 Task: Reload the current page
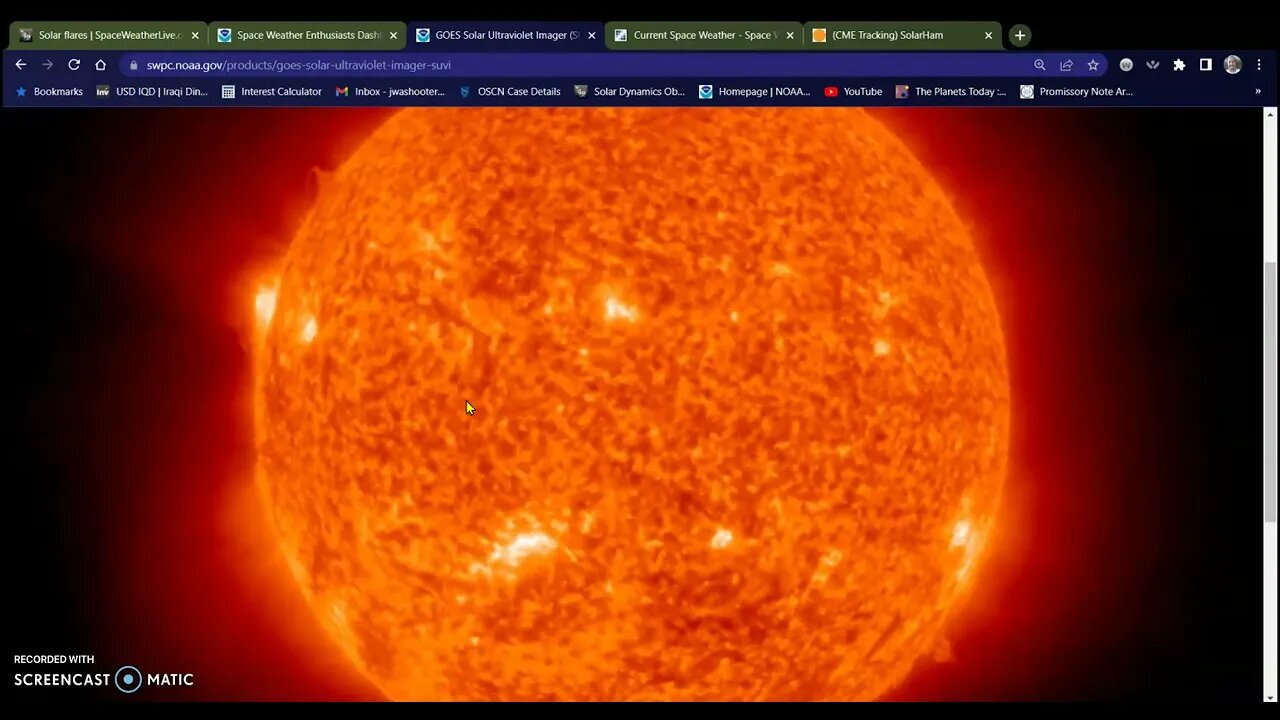74,64
